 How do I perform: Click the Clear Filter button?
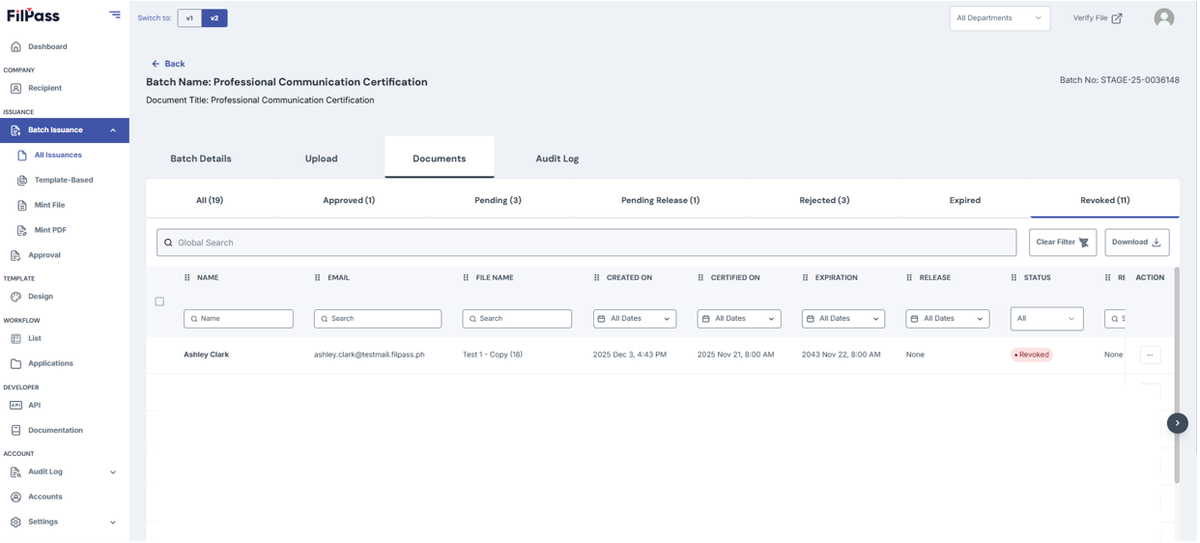pos(1063,242)
